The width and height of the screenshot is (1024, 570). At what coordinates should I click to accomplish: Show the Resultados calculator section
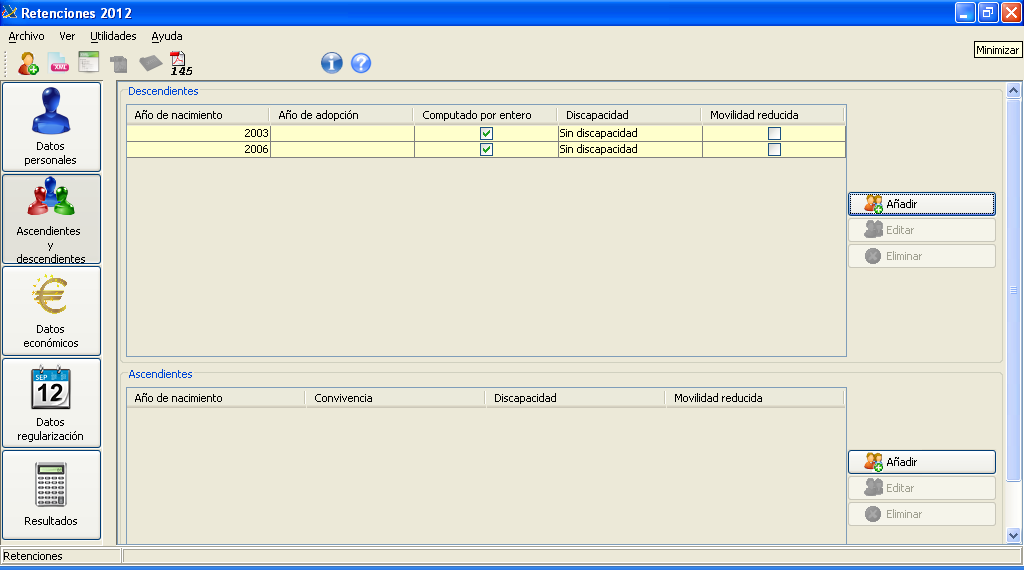(51, 495)
